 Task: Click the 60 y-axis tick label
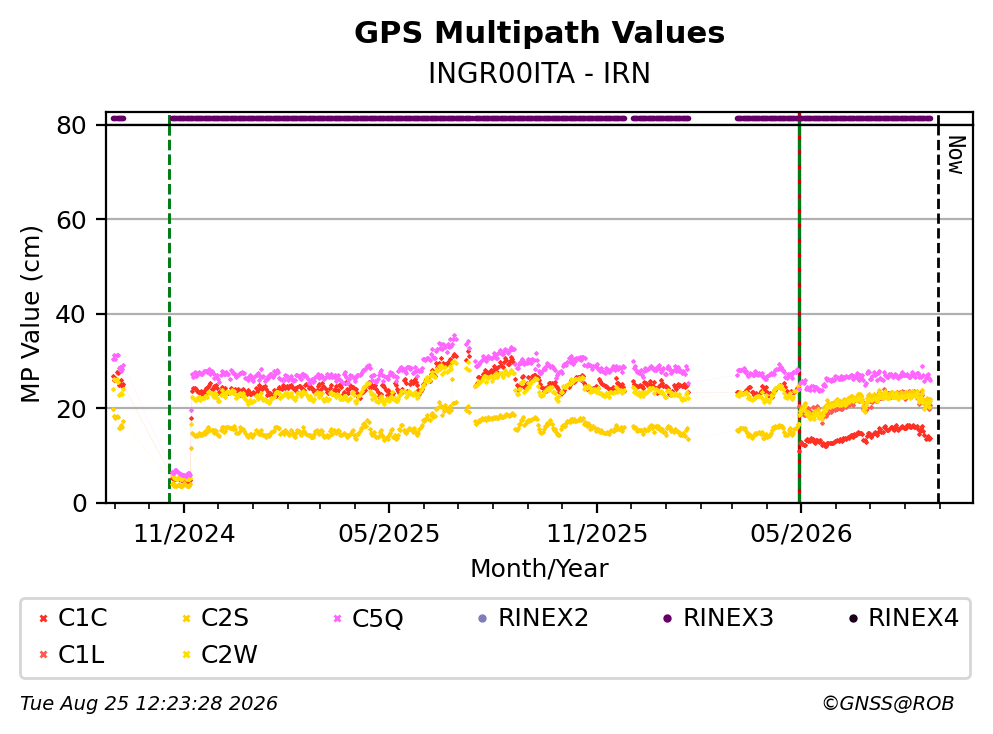coord(71,220)
